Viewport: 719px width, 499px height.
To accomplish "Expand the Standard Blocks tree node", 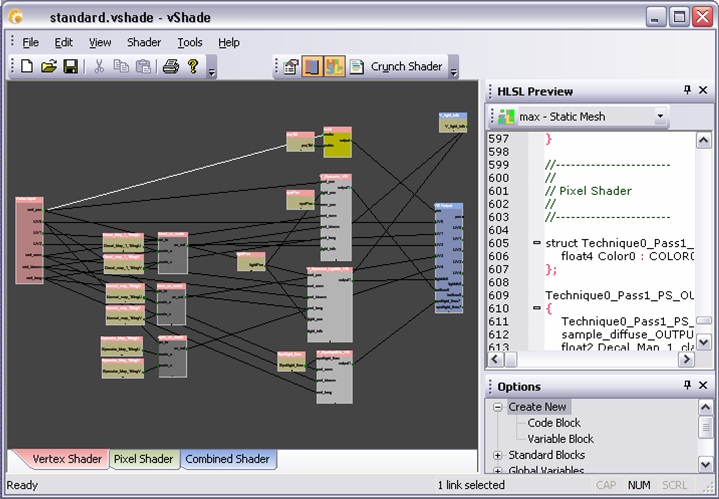I will click(498, 455).
